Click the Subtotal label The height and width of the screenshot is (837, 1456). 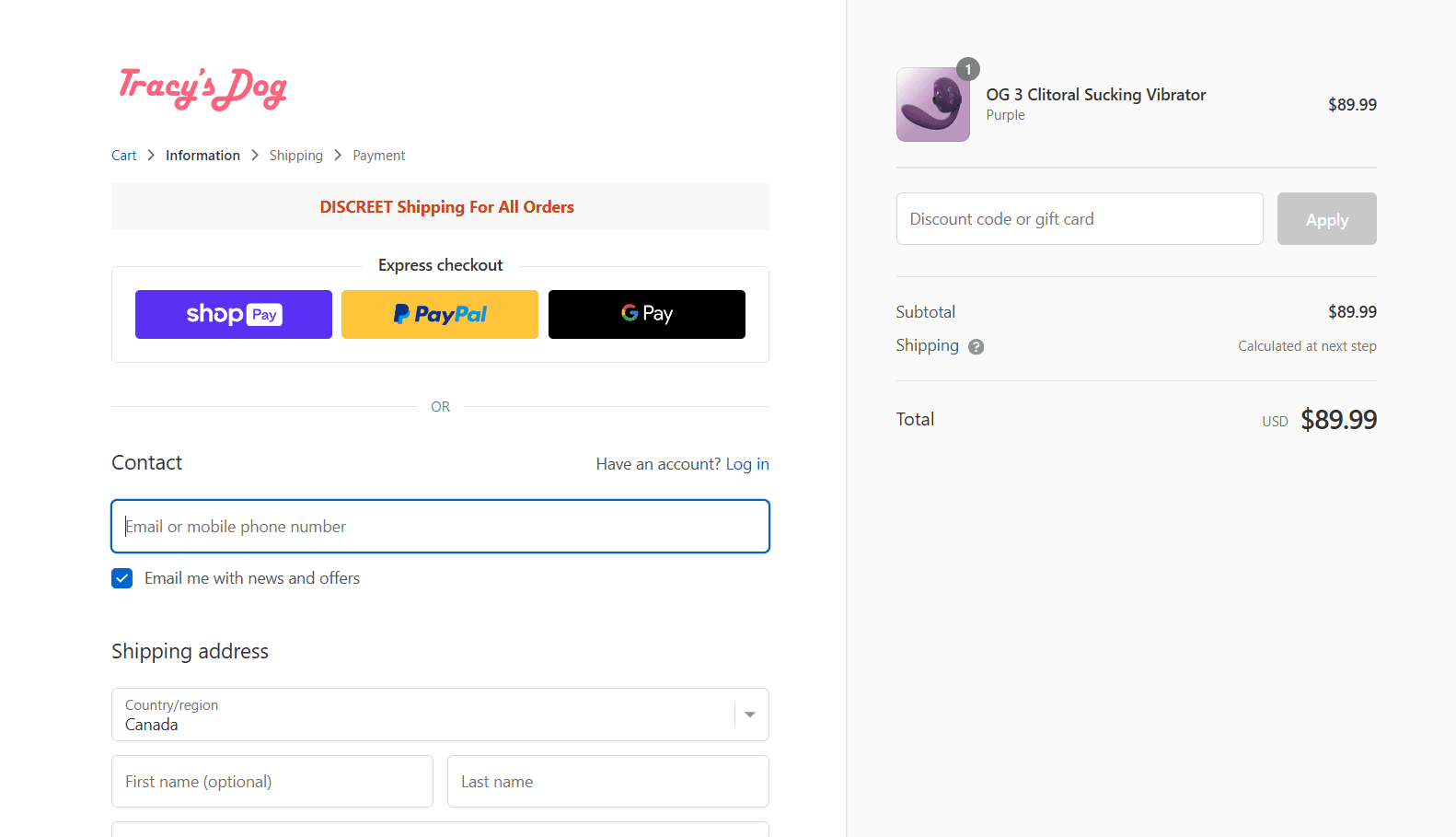point(926,312)
